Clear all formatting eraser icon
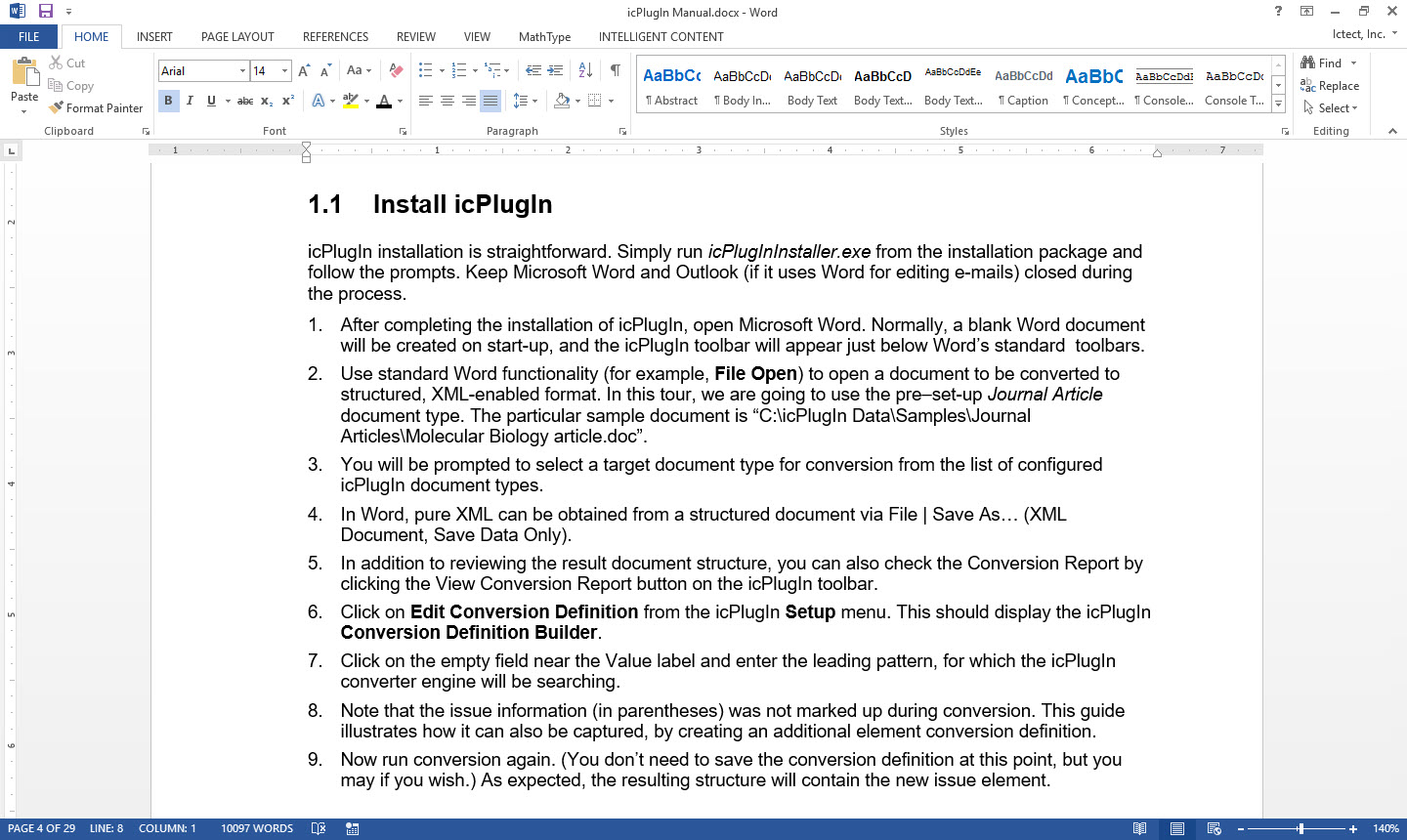 pos(395,70)
